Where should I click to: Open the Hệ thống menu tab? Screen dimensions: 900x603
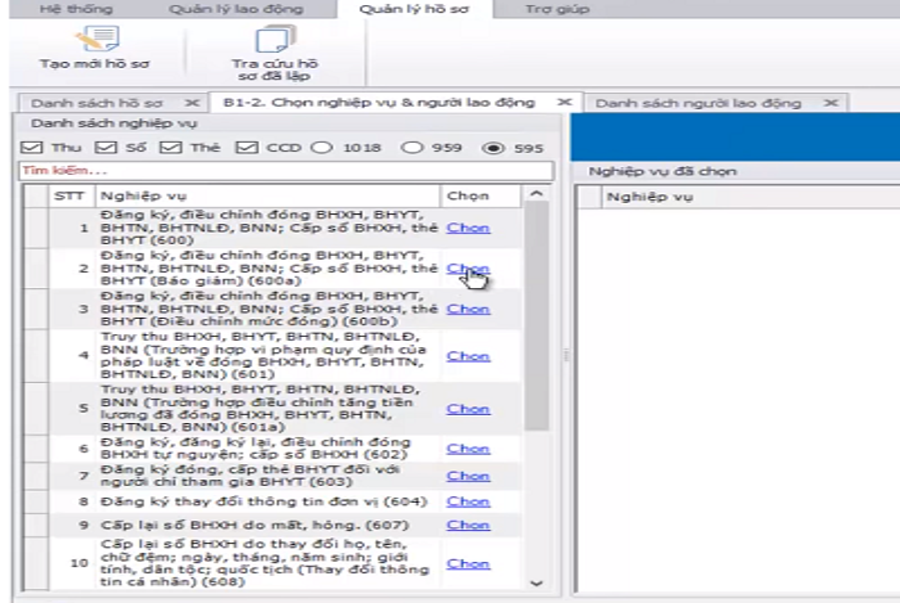[77, 10]
